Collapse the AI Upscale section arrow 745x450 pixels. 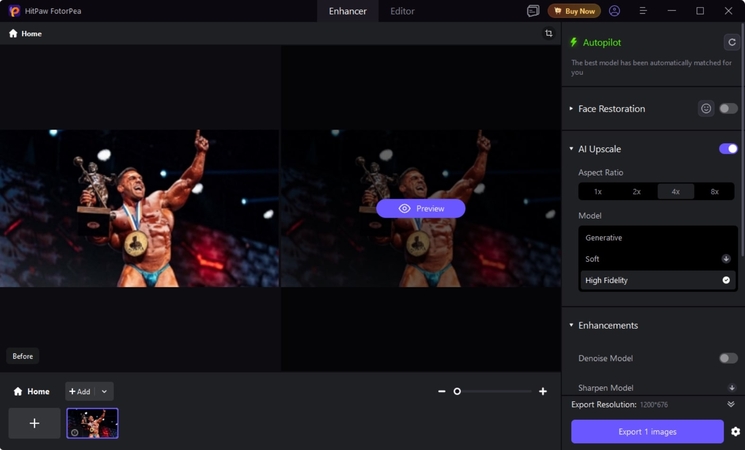pyautogui.click(x=571, y=149)
